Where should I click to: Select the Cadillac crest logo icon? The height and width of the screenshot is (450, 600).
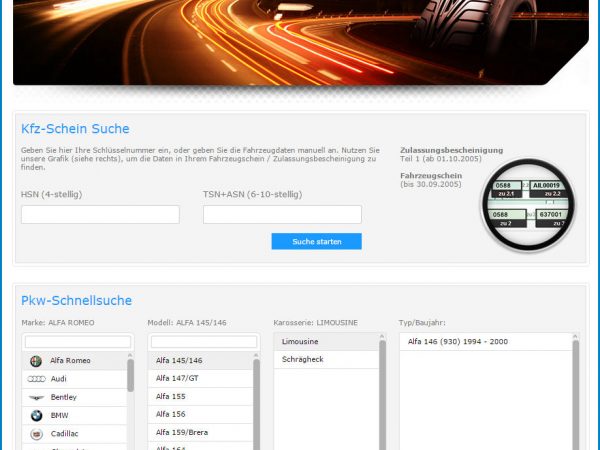[36, 434]
